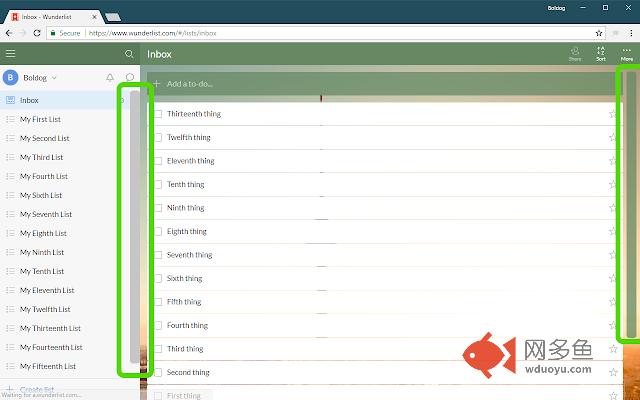Click the Add a to-do input field
This screenshot has height=400, width=640.
[384, 84]
